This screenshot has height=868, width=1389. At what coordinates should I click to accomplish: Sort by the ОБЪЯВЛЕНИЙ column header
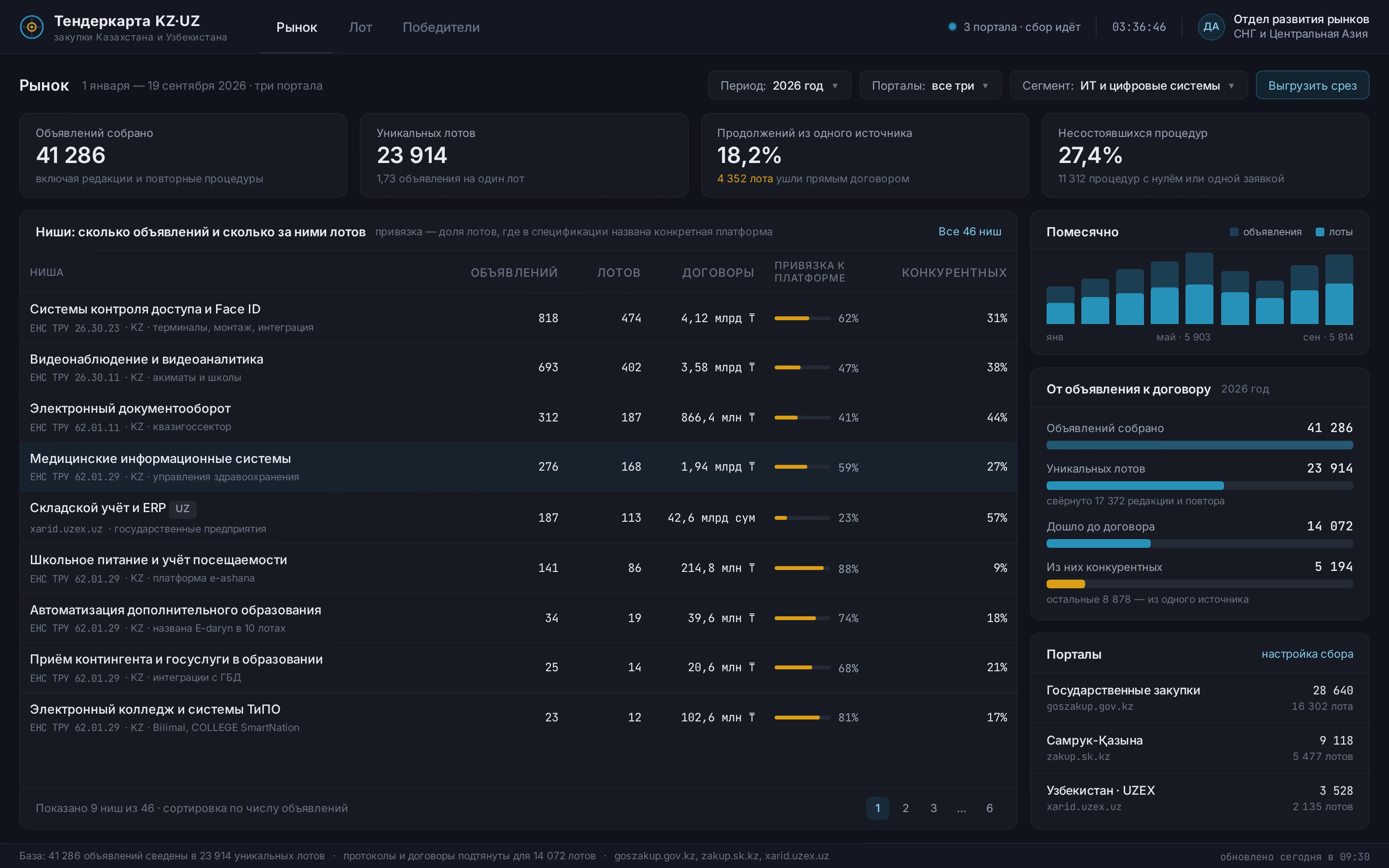click(514, 272)
